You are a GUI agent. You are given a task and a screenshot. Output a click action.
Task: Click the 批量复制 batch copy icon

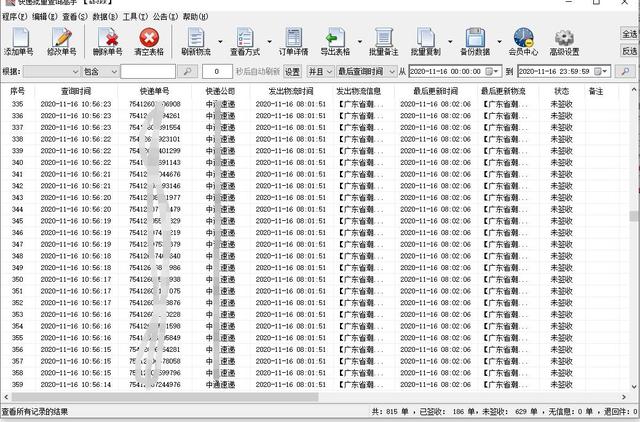coord(425,41)
